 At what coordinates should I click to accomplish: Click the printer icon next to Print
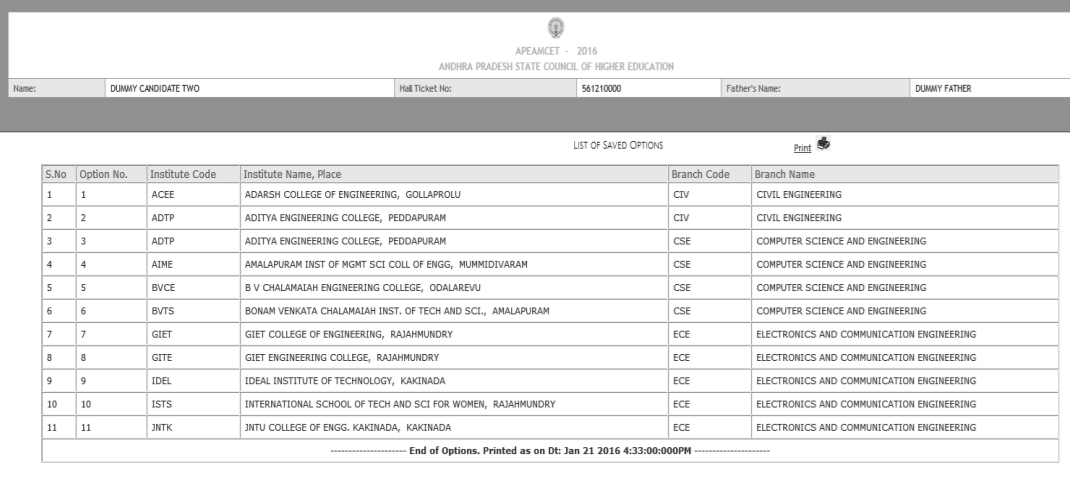tap(824, 144)
